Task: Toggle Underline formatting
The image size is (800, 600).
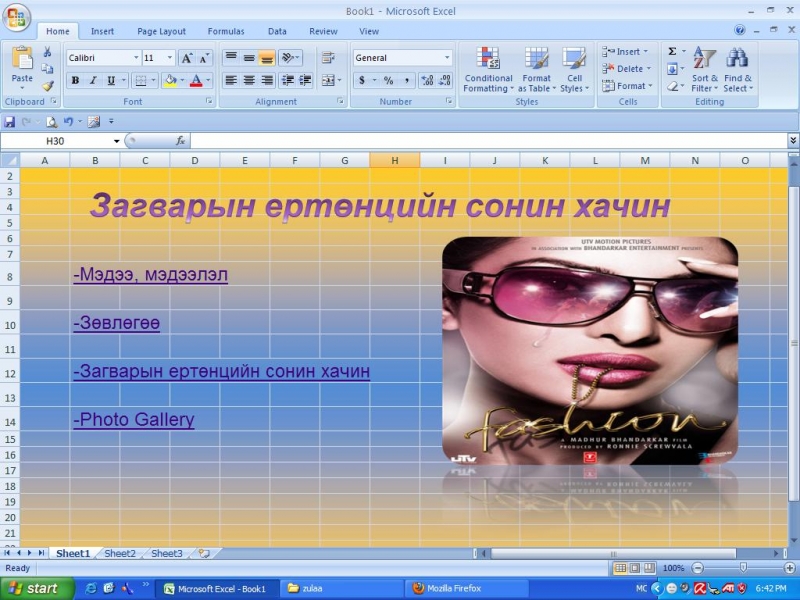Action: point(110,81)
